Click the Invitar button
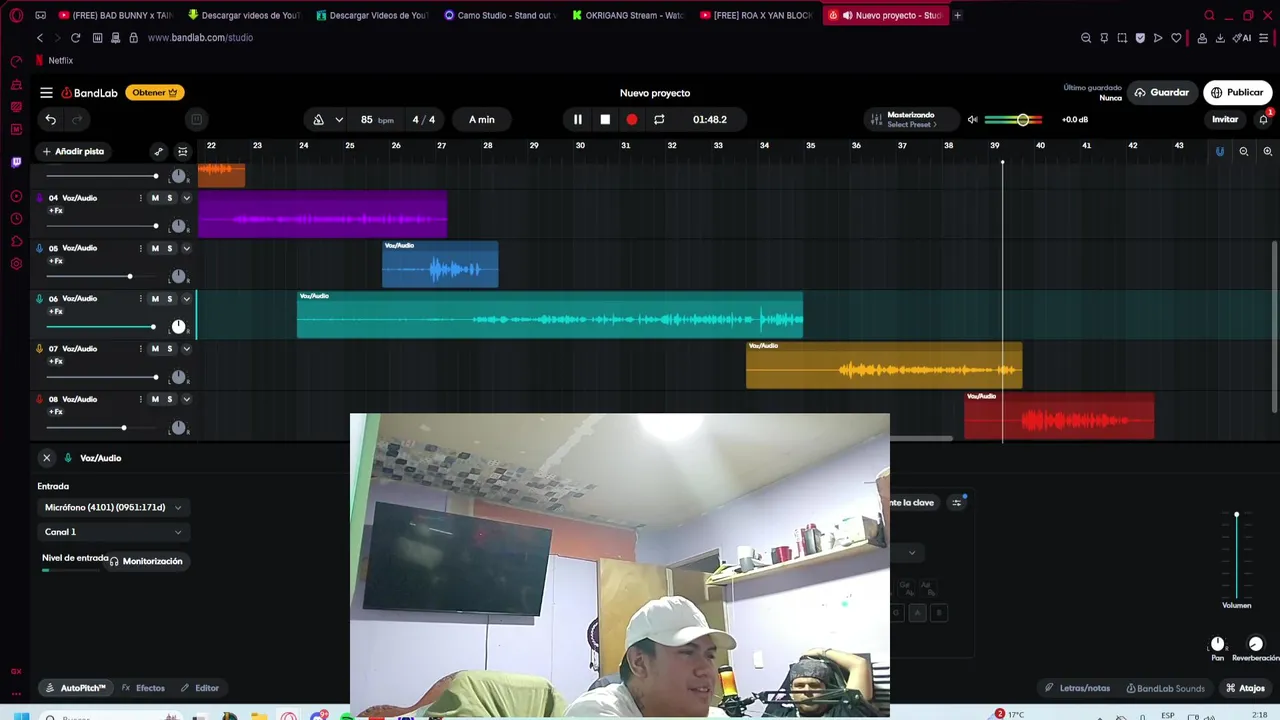This screenshot has width=1280, height=720. pos(1225,119)
